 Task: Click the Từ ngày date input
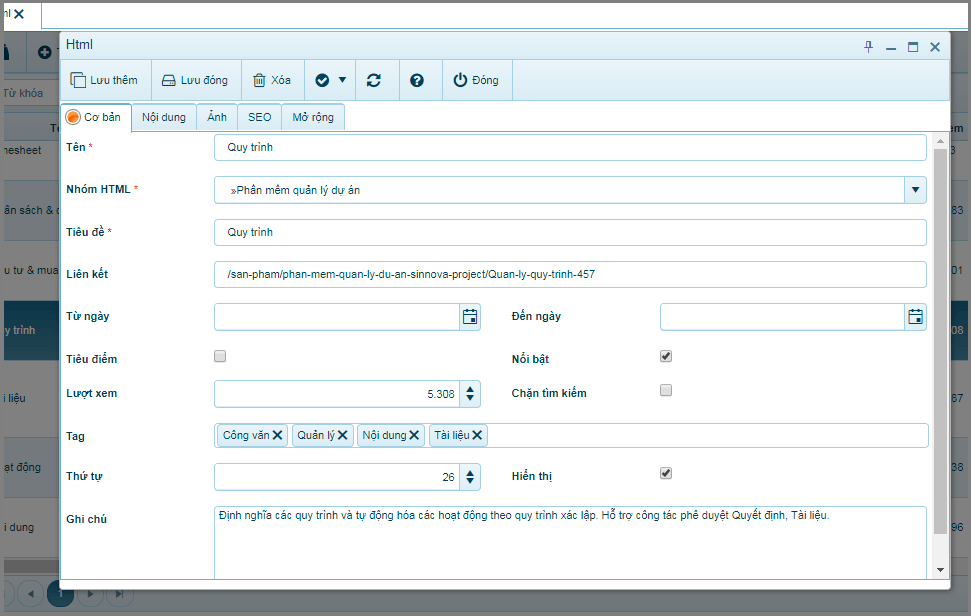click(337, 317)
